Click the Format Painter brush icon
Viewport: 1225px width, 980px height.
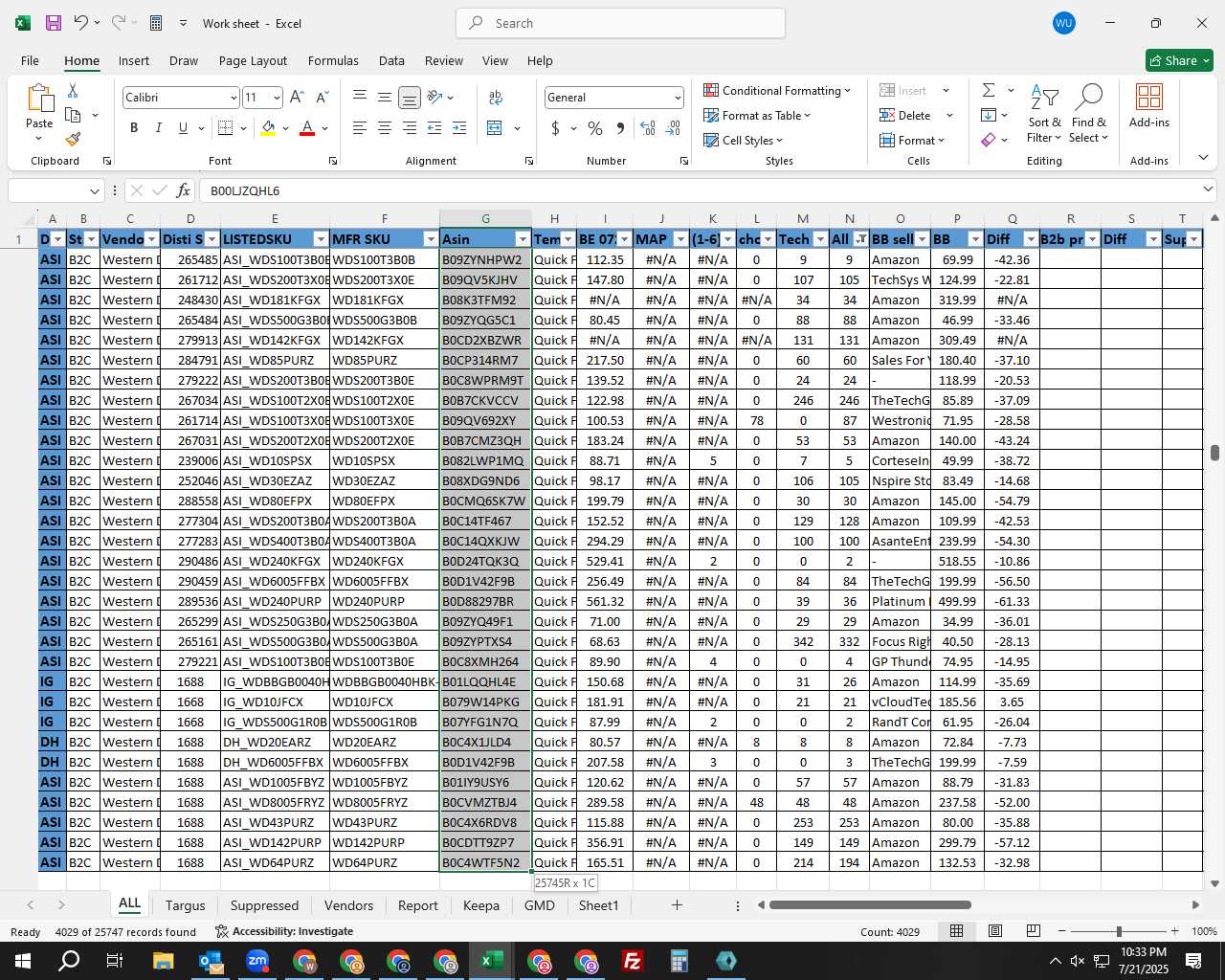[x=73, y=139]
